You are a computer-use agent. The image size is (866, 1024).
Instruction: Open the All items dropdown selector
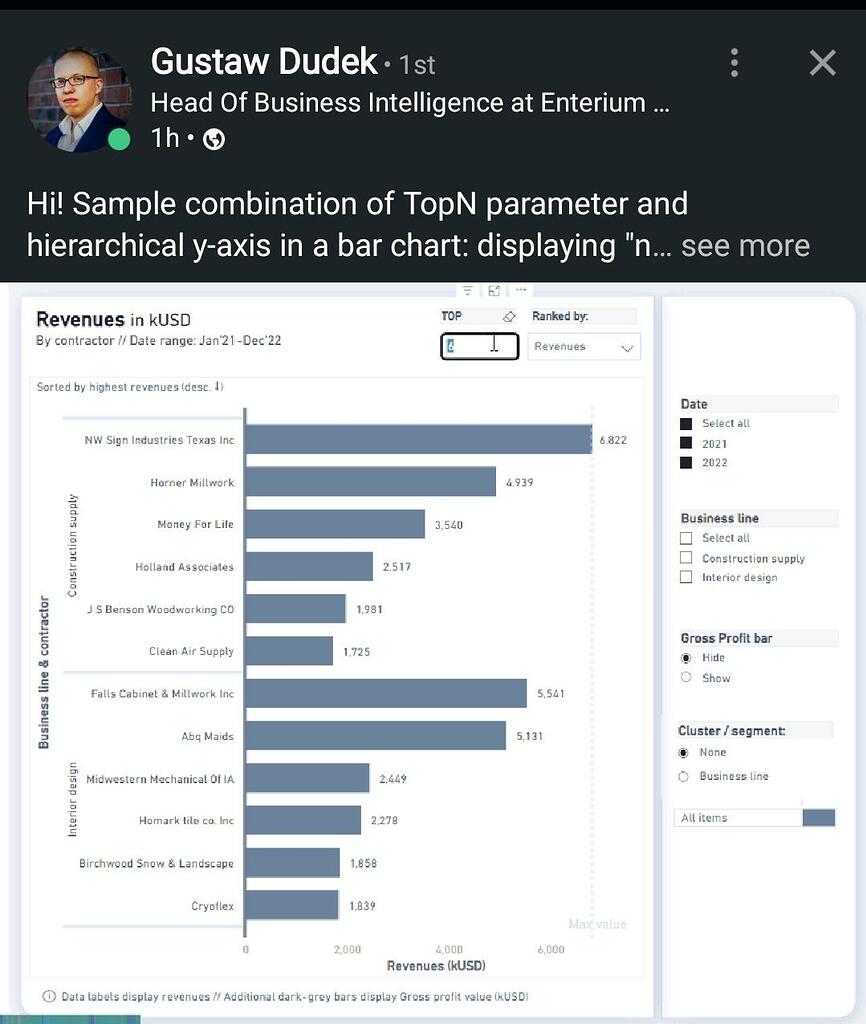737,817
